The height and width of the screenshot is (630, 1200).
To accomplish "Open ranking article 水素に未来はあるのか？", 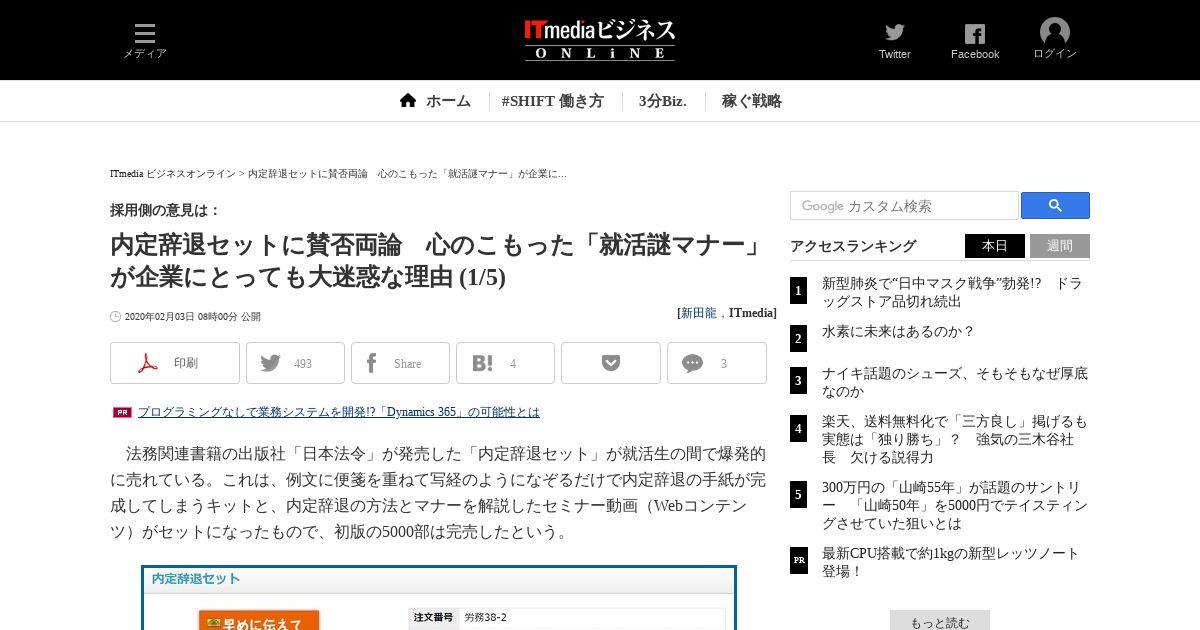I will [x=898, y=331].
